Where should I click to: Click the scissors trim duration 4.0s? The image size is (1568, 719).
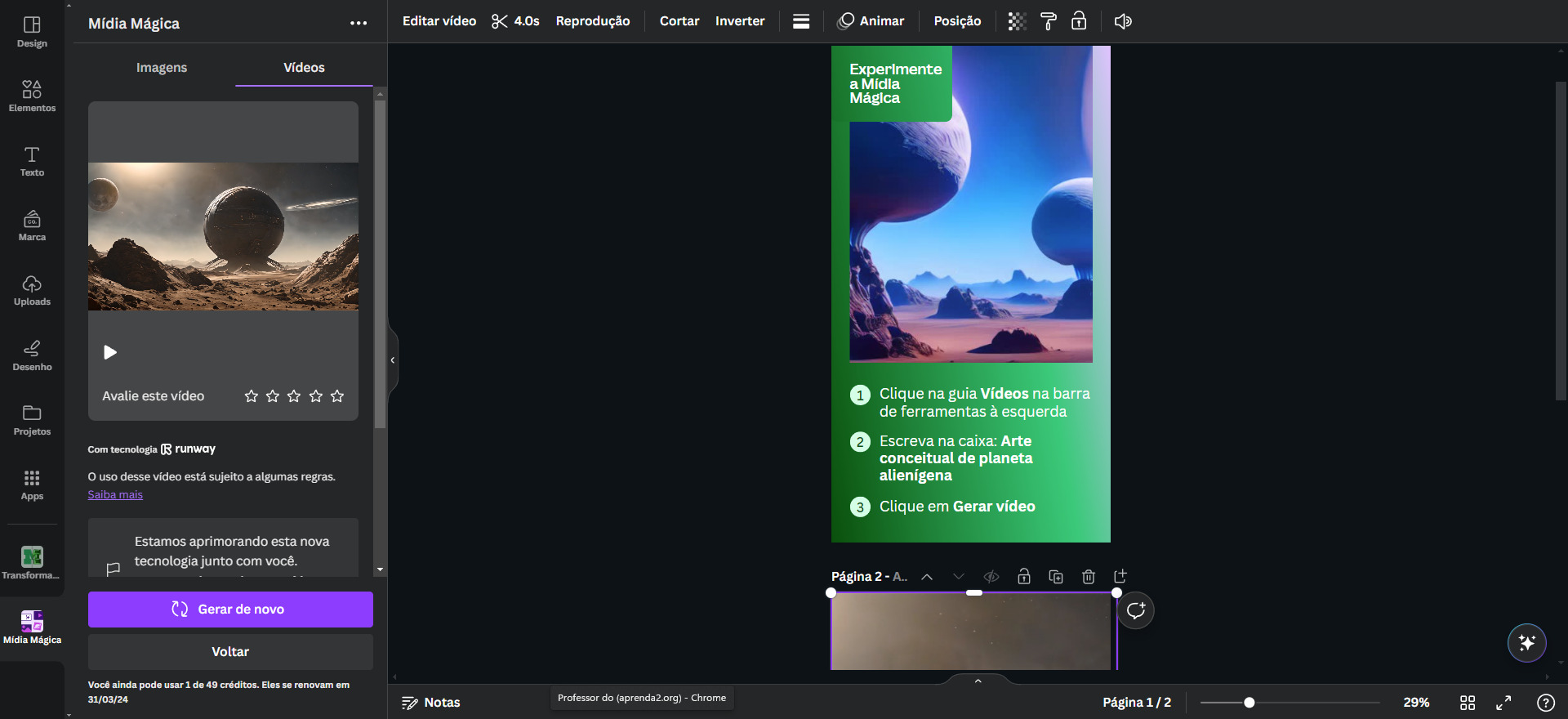click(x=515, y=21)
